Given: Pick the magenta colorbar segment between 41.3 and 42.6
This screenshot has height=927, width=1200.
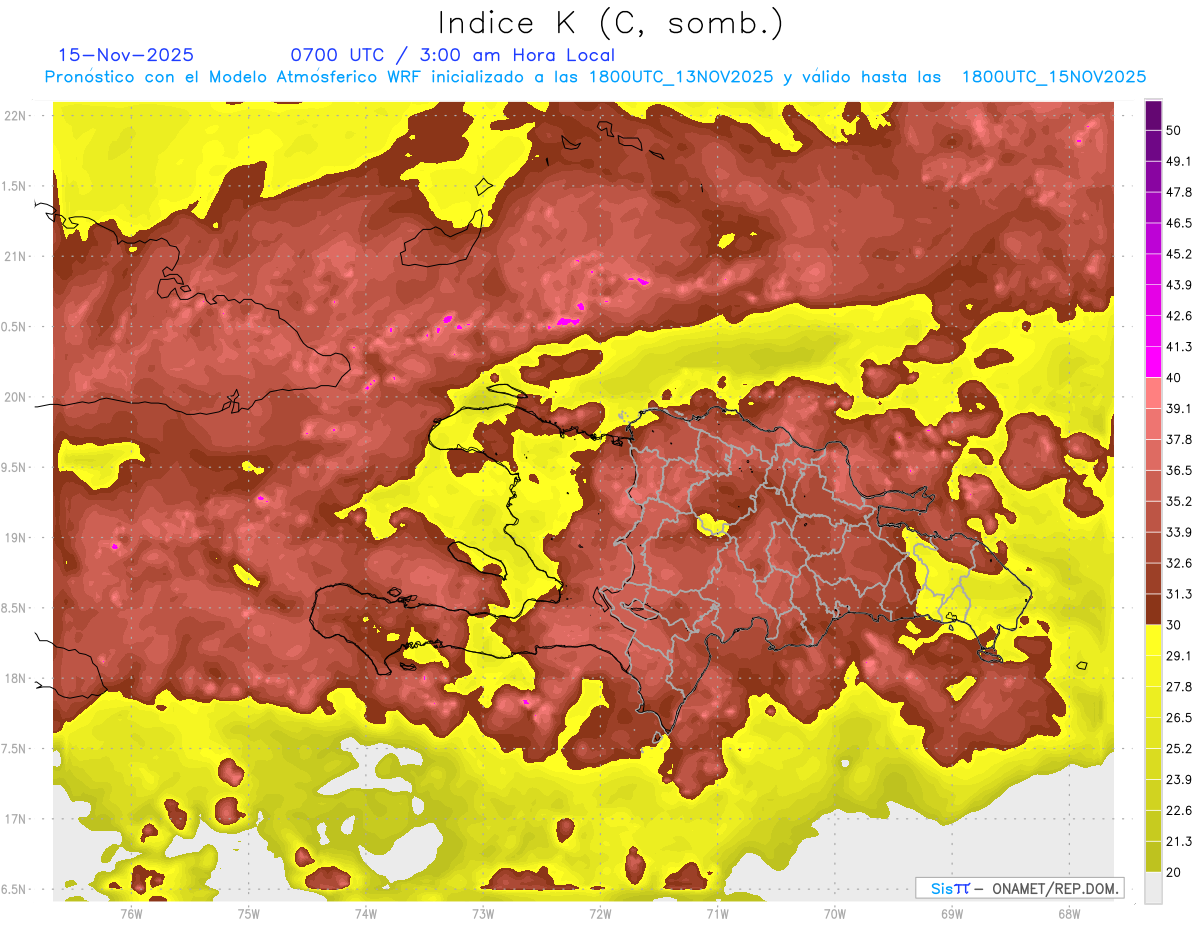Looking at the screenshot, I should point(1153,331).
